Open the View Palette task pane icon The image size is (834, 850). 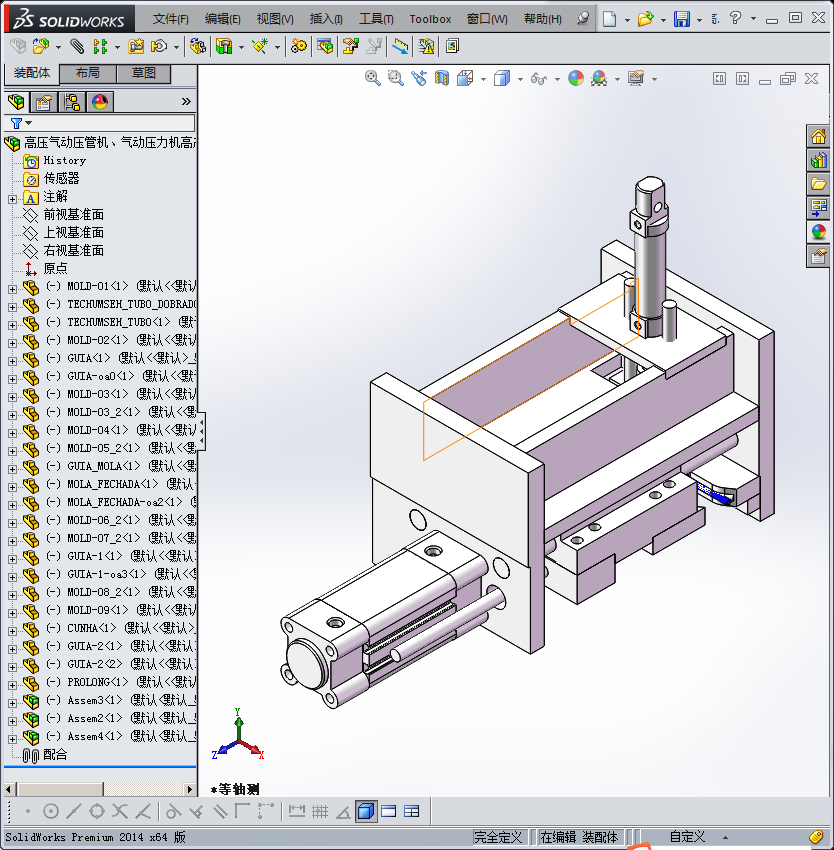(x=818, y=208)
